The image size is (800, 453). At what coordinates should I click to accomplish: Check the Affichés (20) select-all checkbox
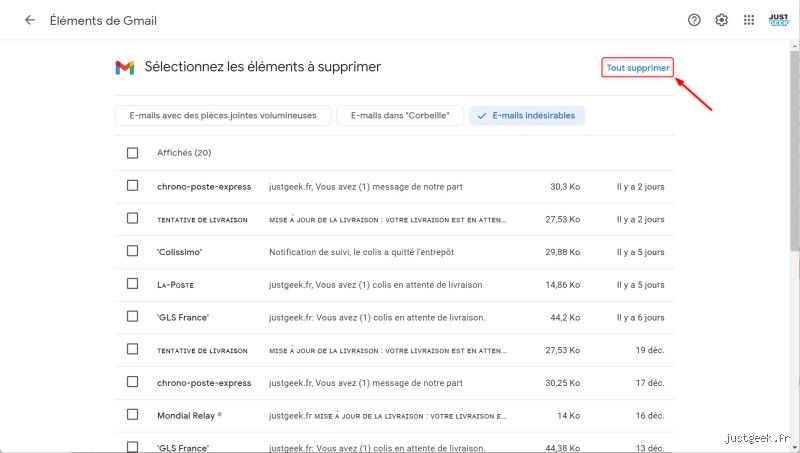coord(132,153)
